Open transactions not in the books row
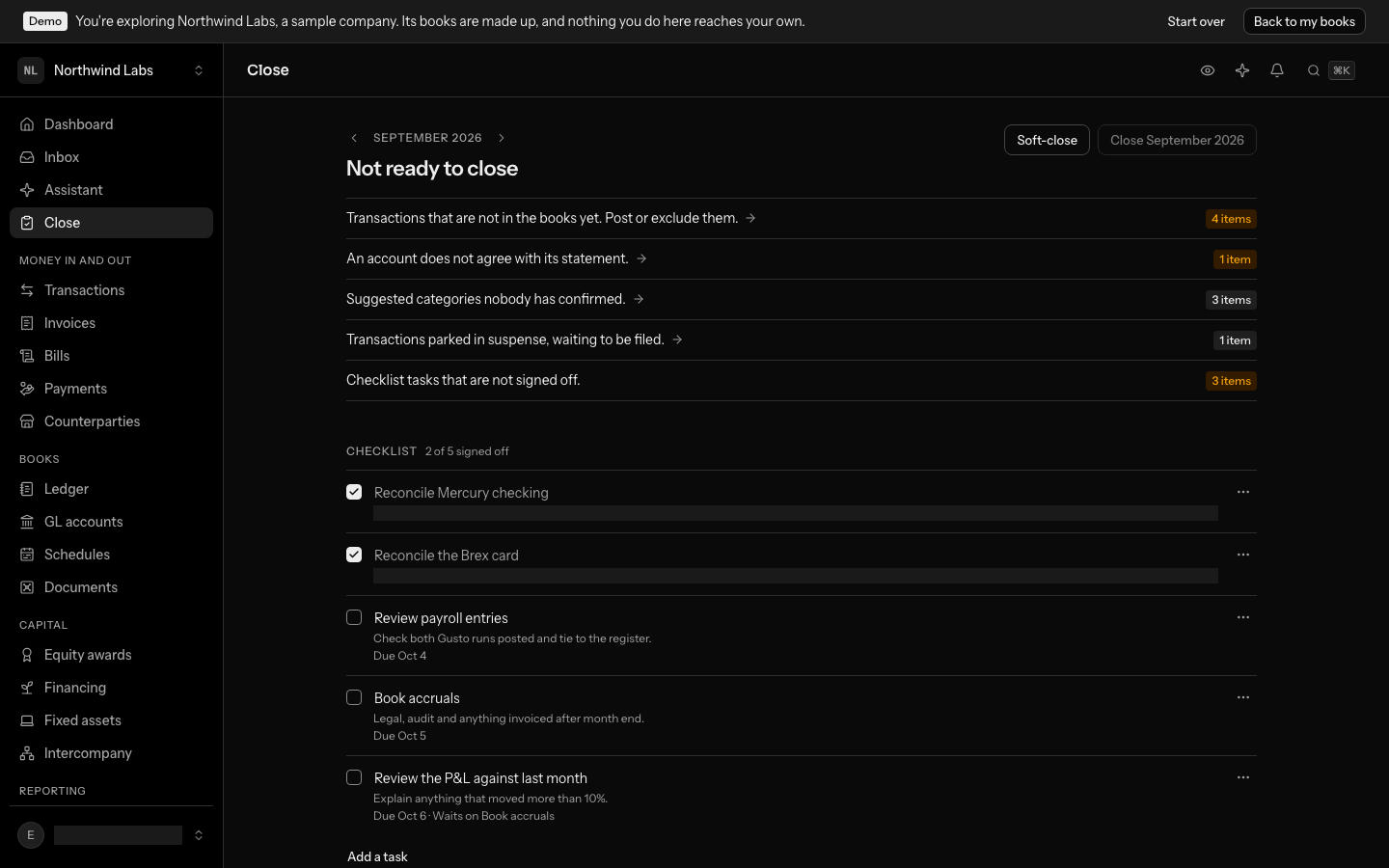Screen dimensions: 1389x868 click(x=801, y=219)
